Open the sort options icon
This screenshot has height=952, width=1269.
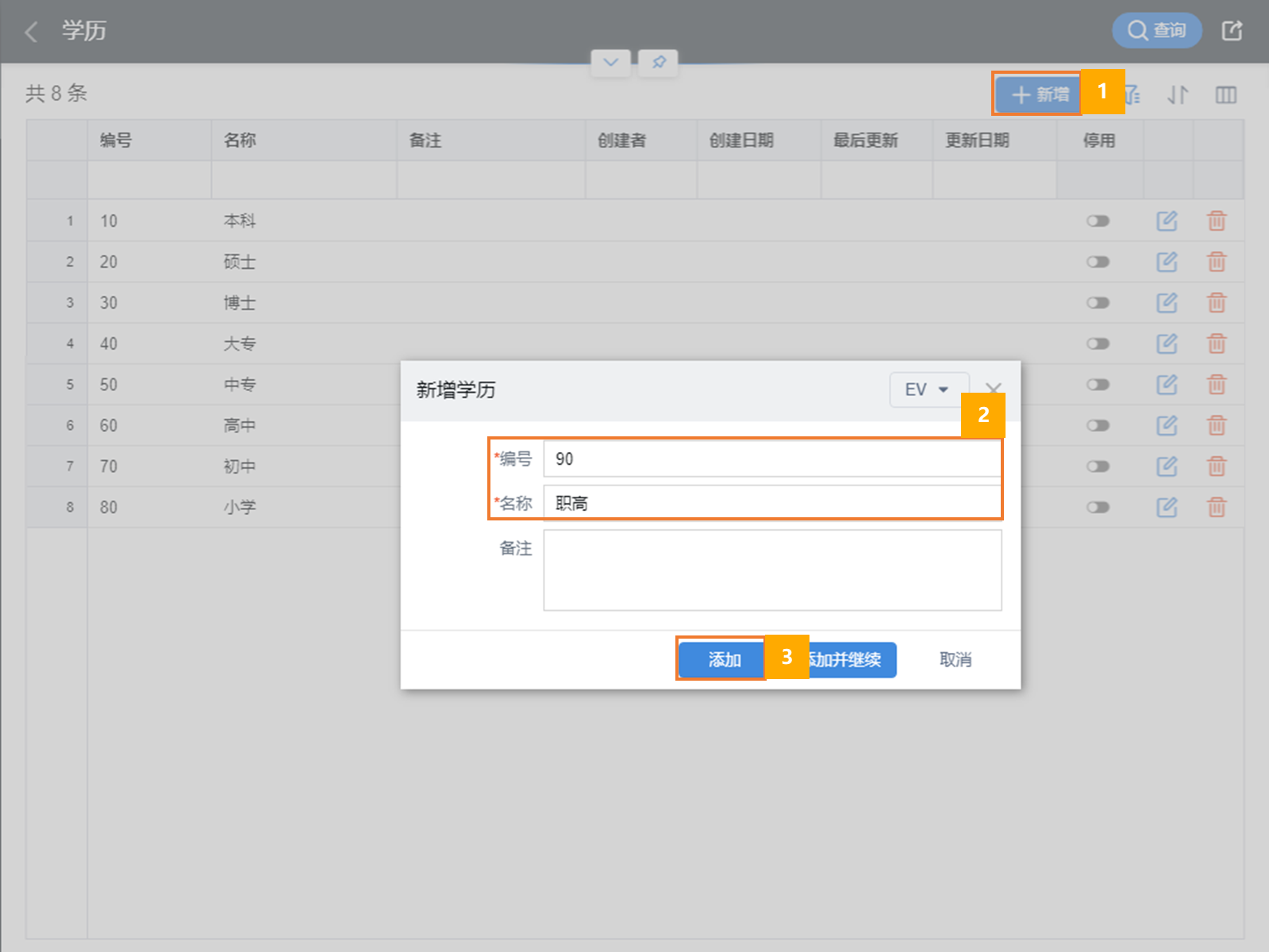(x=1178, y=95)
